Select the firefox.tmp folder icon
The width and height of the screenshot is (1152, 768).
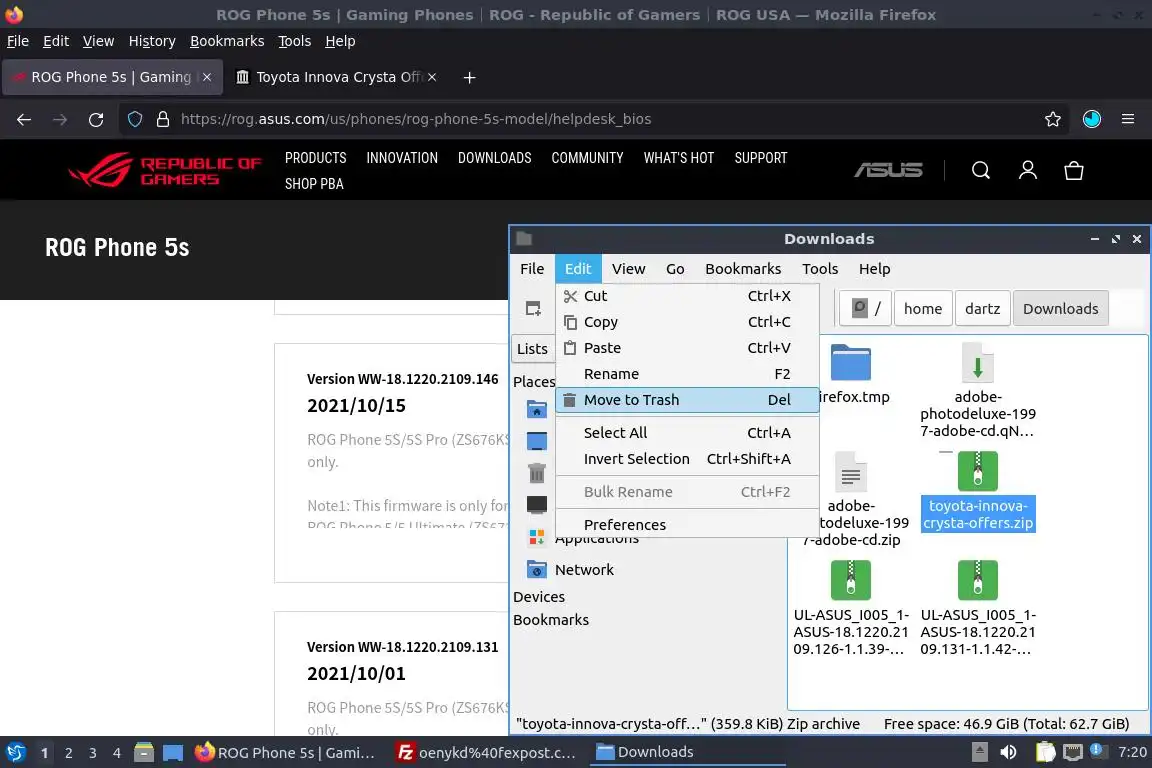[851, 363]
